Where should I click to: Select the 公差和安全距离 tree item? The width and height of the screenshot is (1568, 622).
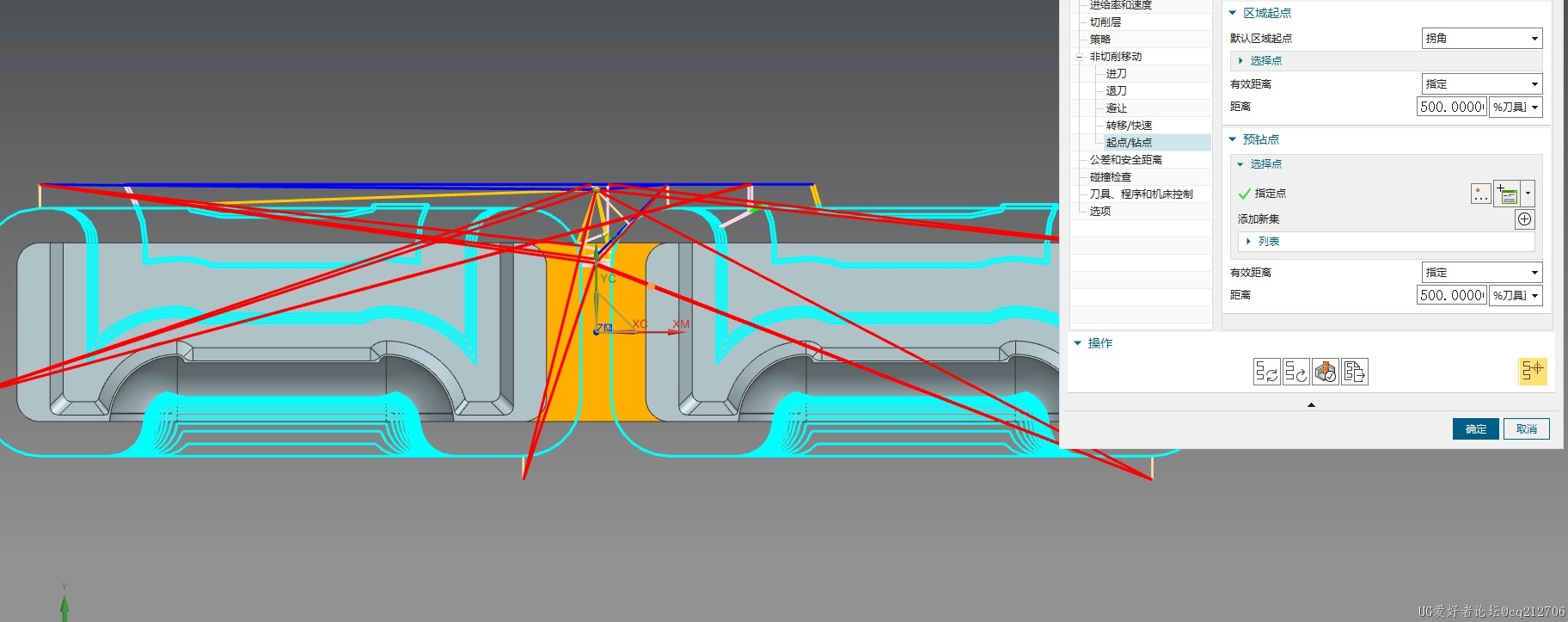tap(1126, 160)
